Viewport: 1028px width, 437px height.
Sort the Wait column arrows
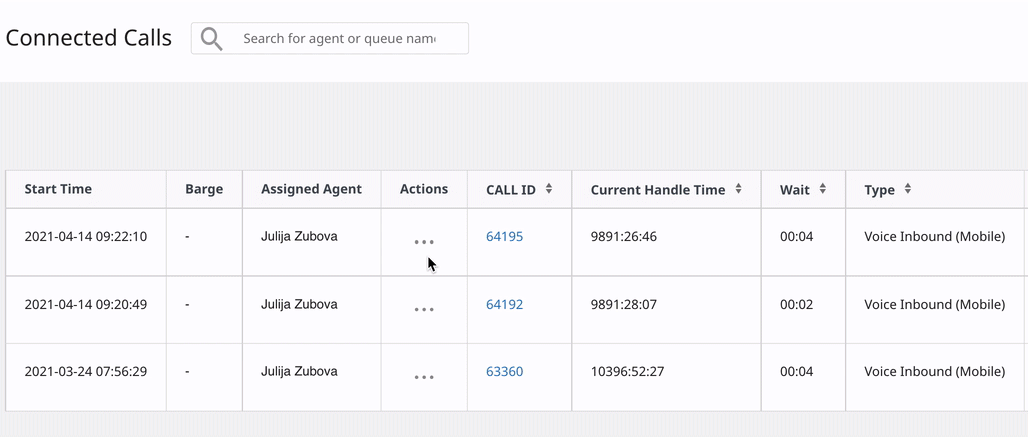[x=823, y=189]
